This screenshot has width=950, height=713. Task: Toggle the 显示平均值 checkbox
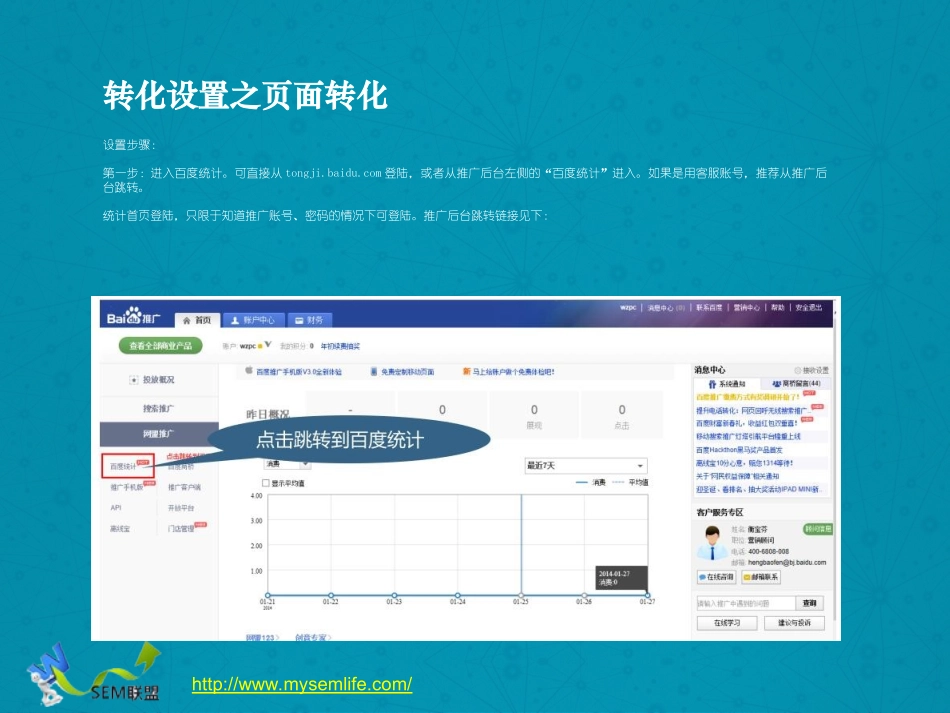tap(265, 483)
